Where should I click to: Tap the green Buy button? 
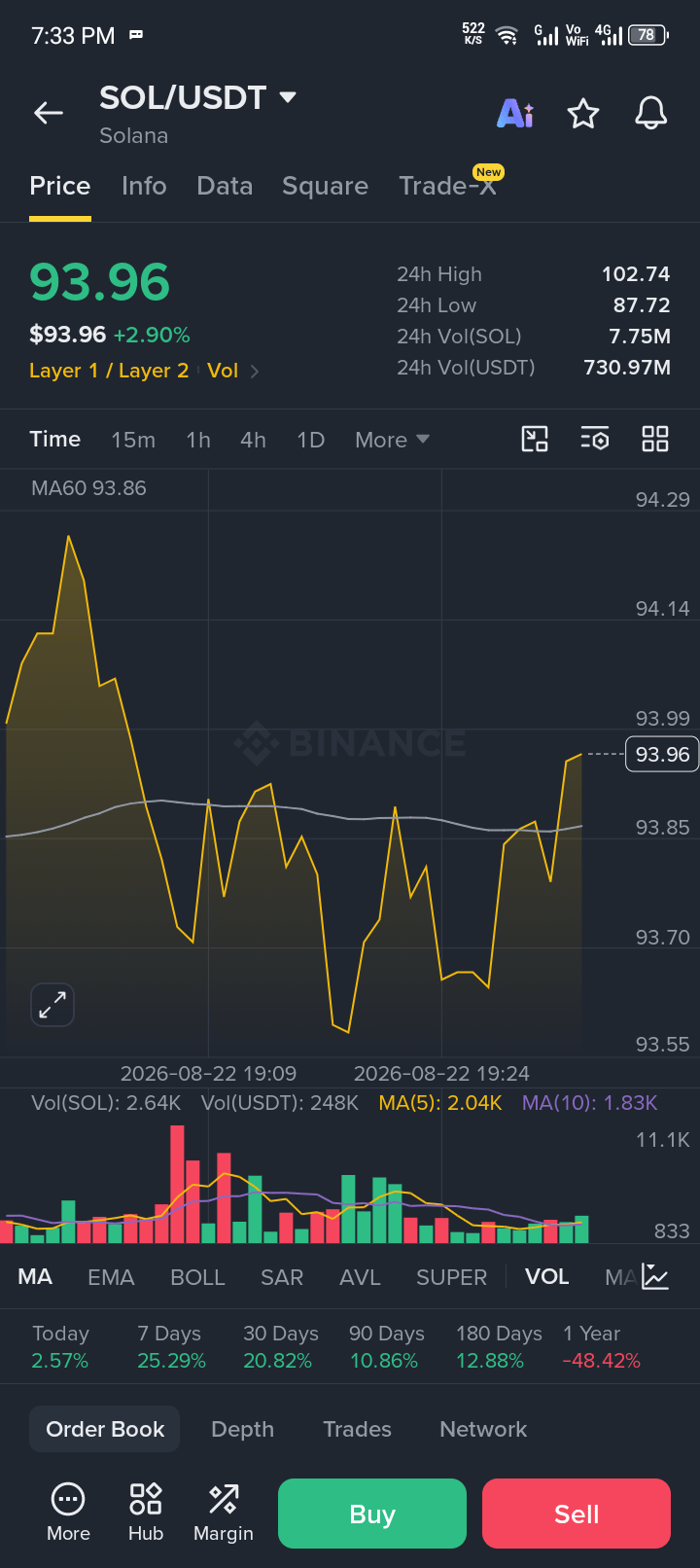tap(372, 1514)
